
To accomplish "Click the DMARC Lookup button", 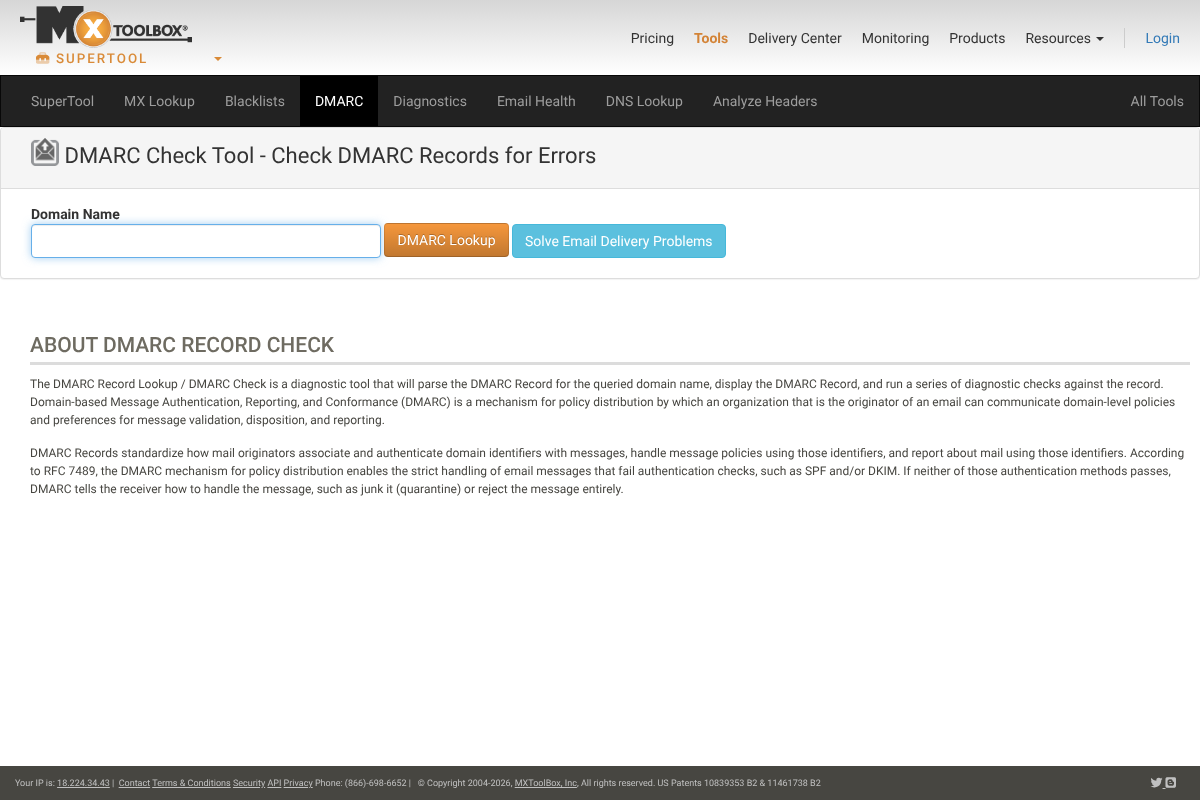I will (x=446, y=240).
